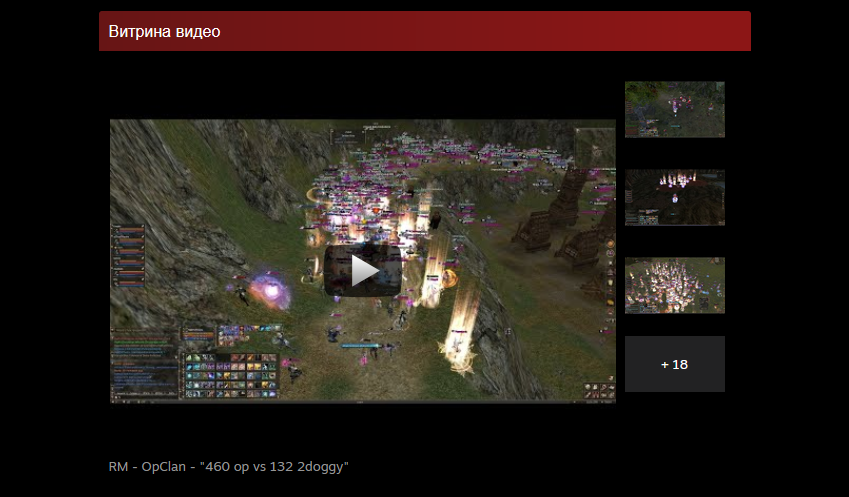
Task: Open the first video thumbnail in the sidebar
Action: [x=674, y=109]
